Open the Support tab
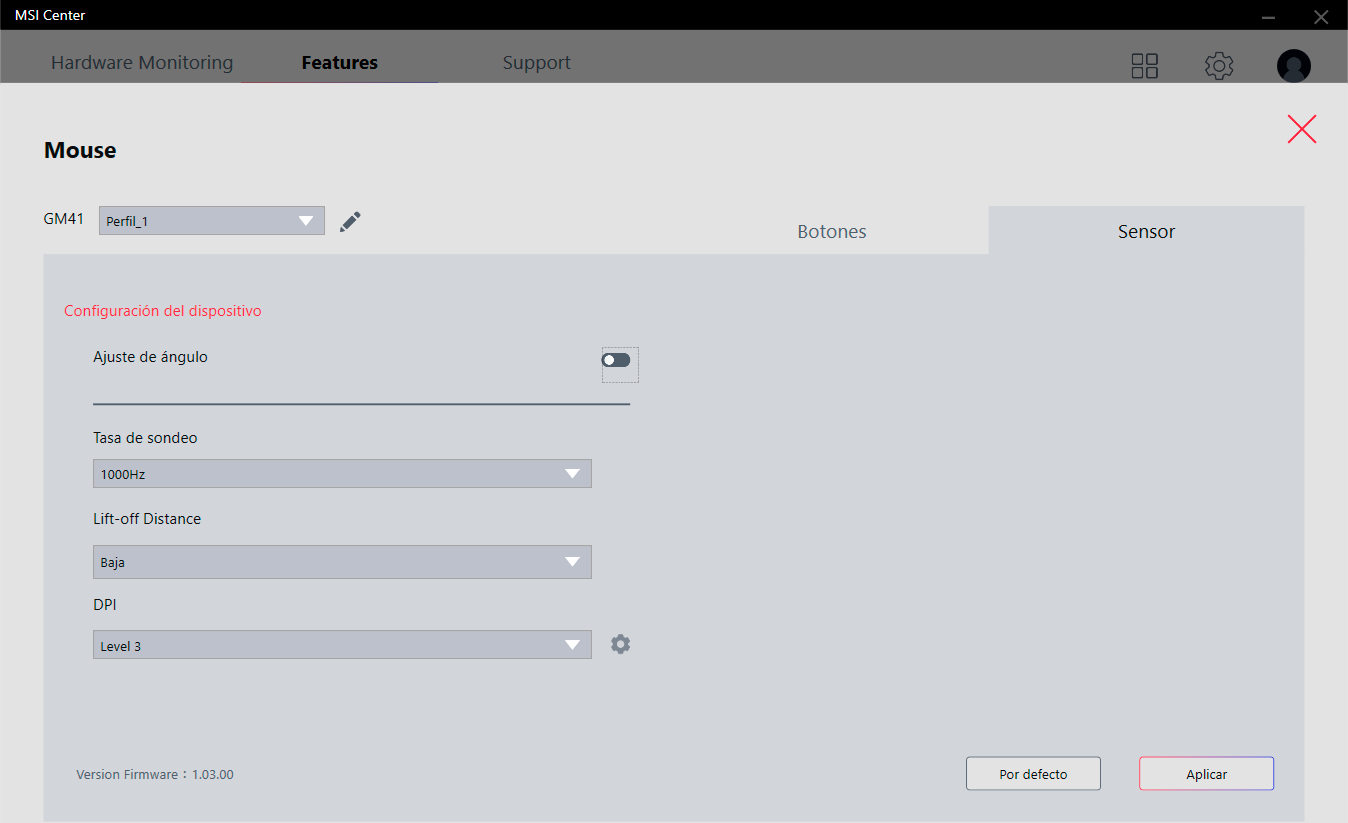This screenshot has width=1348, height=823. click(x=536, y=63)
